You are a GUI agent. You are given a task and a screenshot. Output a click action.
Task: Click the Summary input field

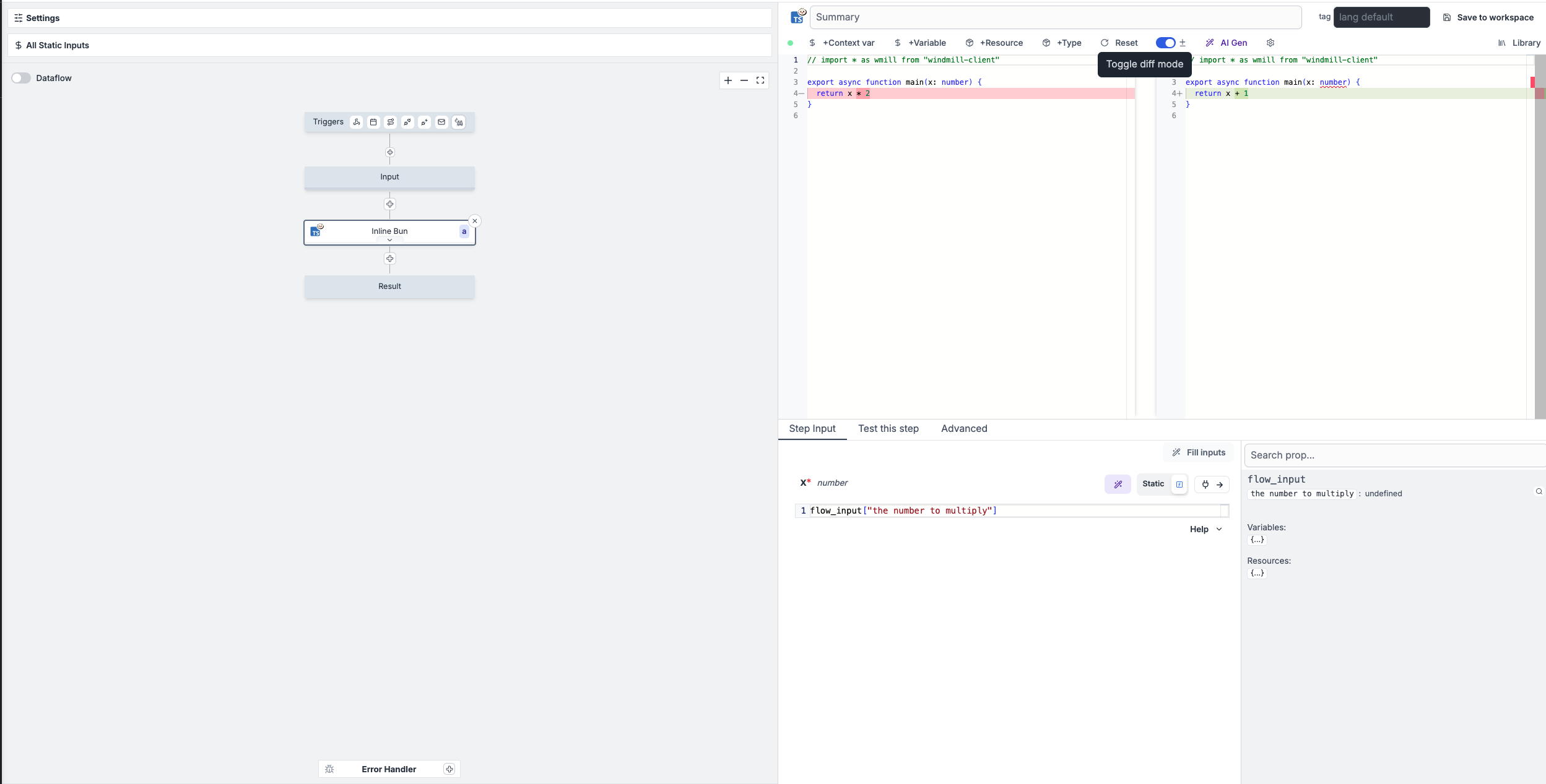click(1055, 17)
